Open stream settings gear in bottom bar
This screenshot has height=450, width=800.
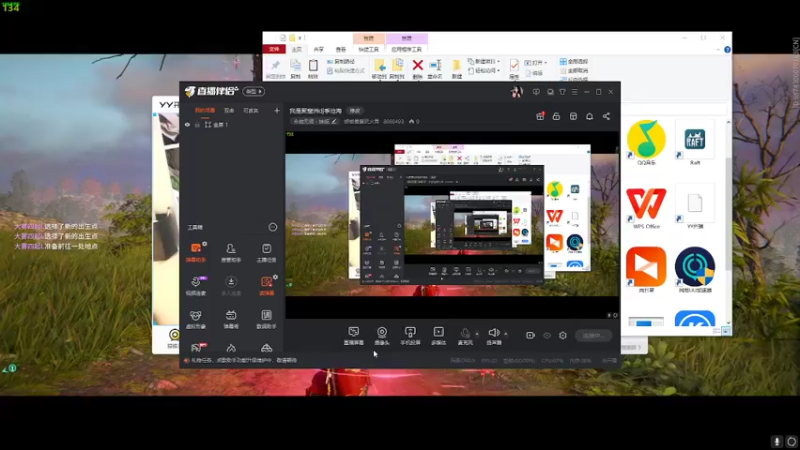pyautogui.click(x=563, y=335)
